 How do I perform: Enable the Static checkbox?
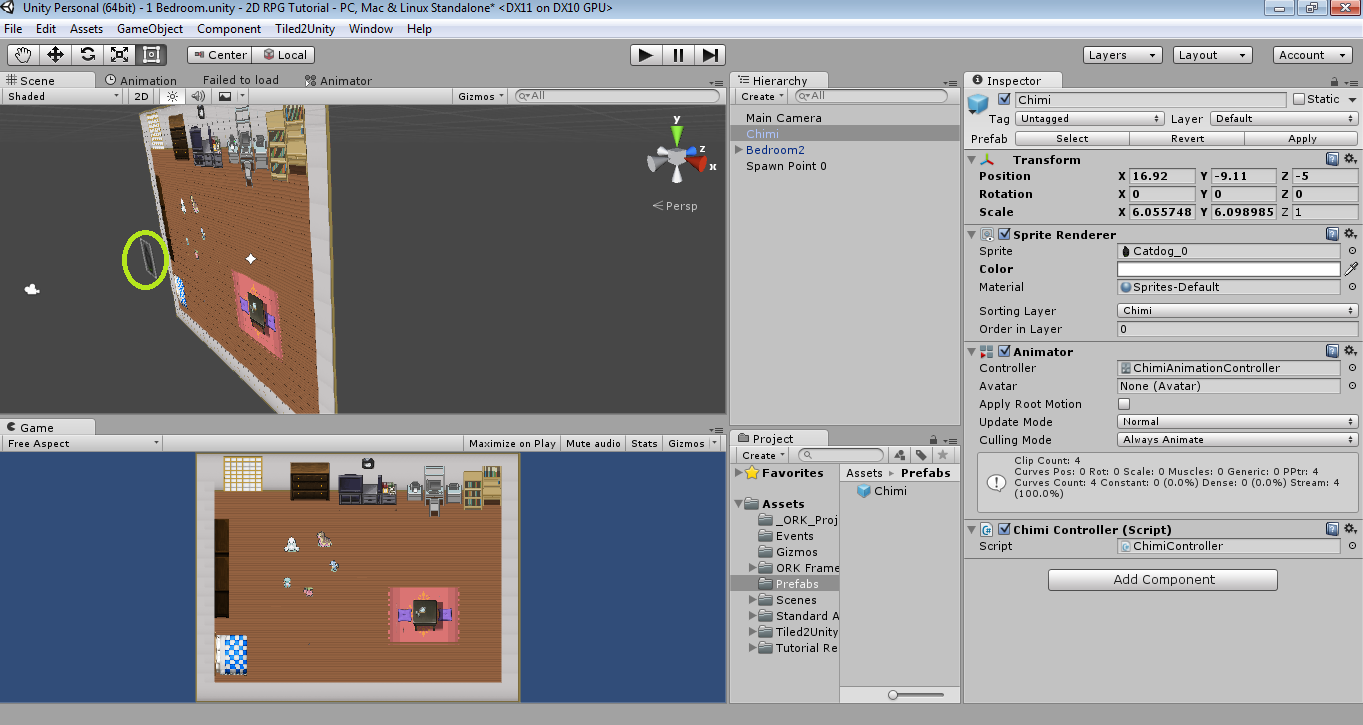(1299, 99)
